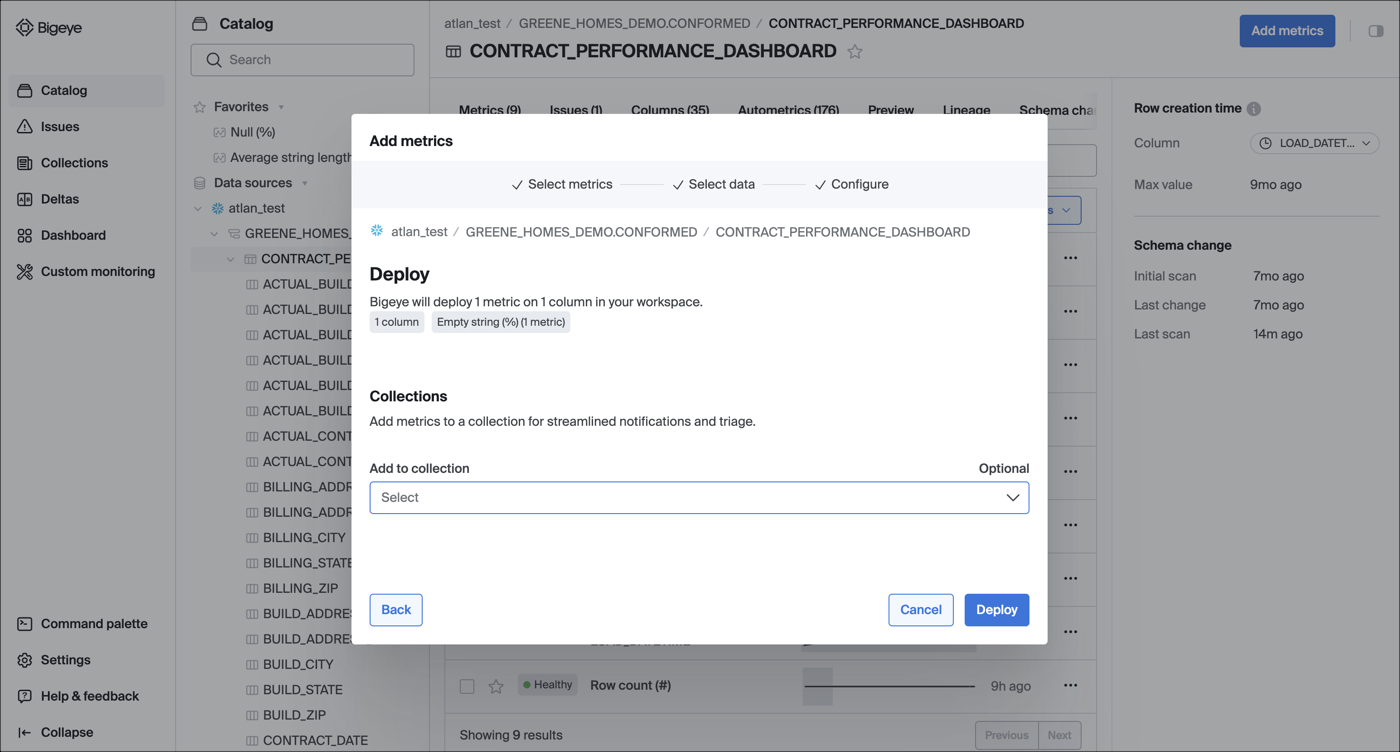
Task: Switch to the Metrics (9) tab
Action: point(489,110)
